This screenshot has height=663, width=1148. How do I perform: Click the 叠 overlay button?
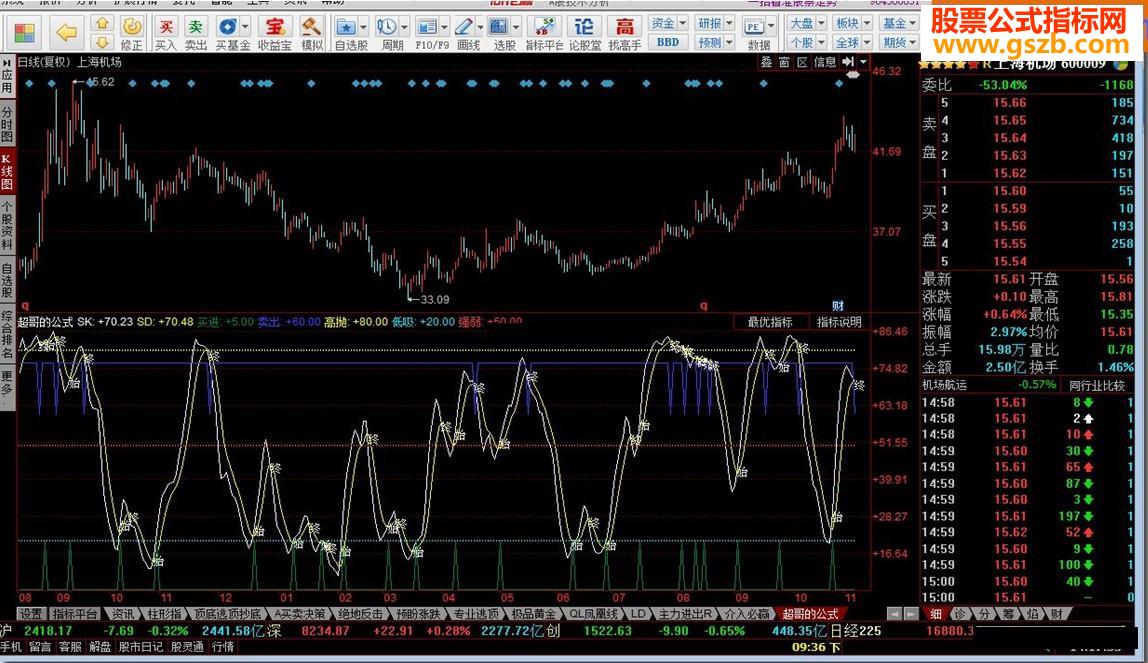pos(767,62)
